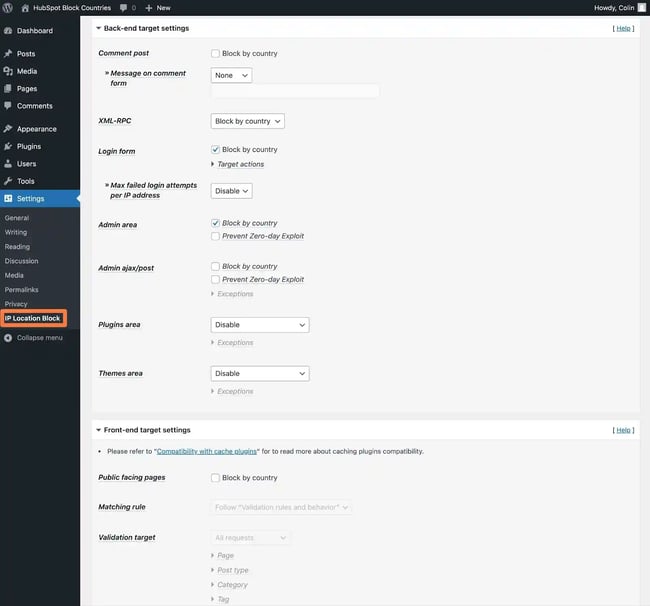Click the Comments bubble icon in sidebar
This screenshot has width=650, height=606.
pyautogui.click(x=8, y=105)
